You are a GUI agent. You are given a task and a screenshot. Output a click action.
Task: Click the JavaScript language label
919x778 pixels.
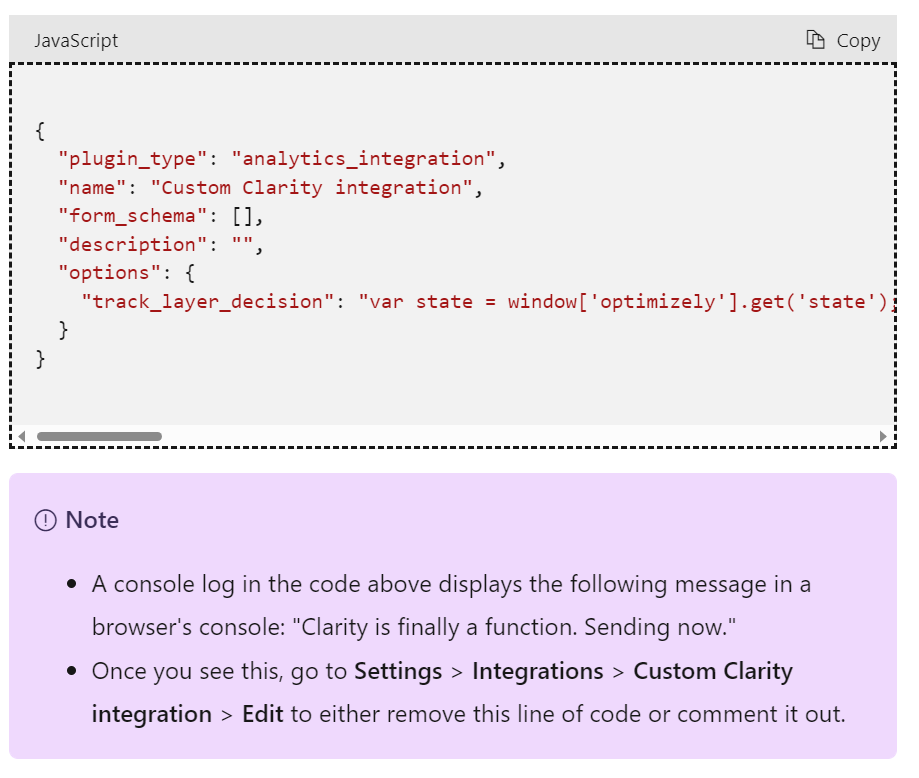click(76, 41)
